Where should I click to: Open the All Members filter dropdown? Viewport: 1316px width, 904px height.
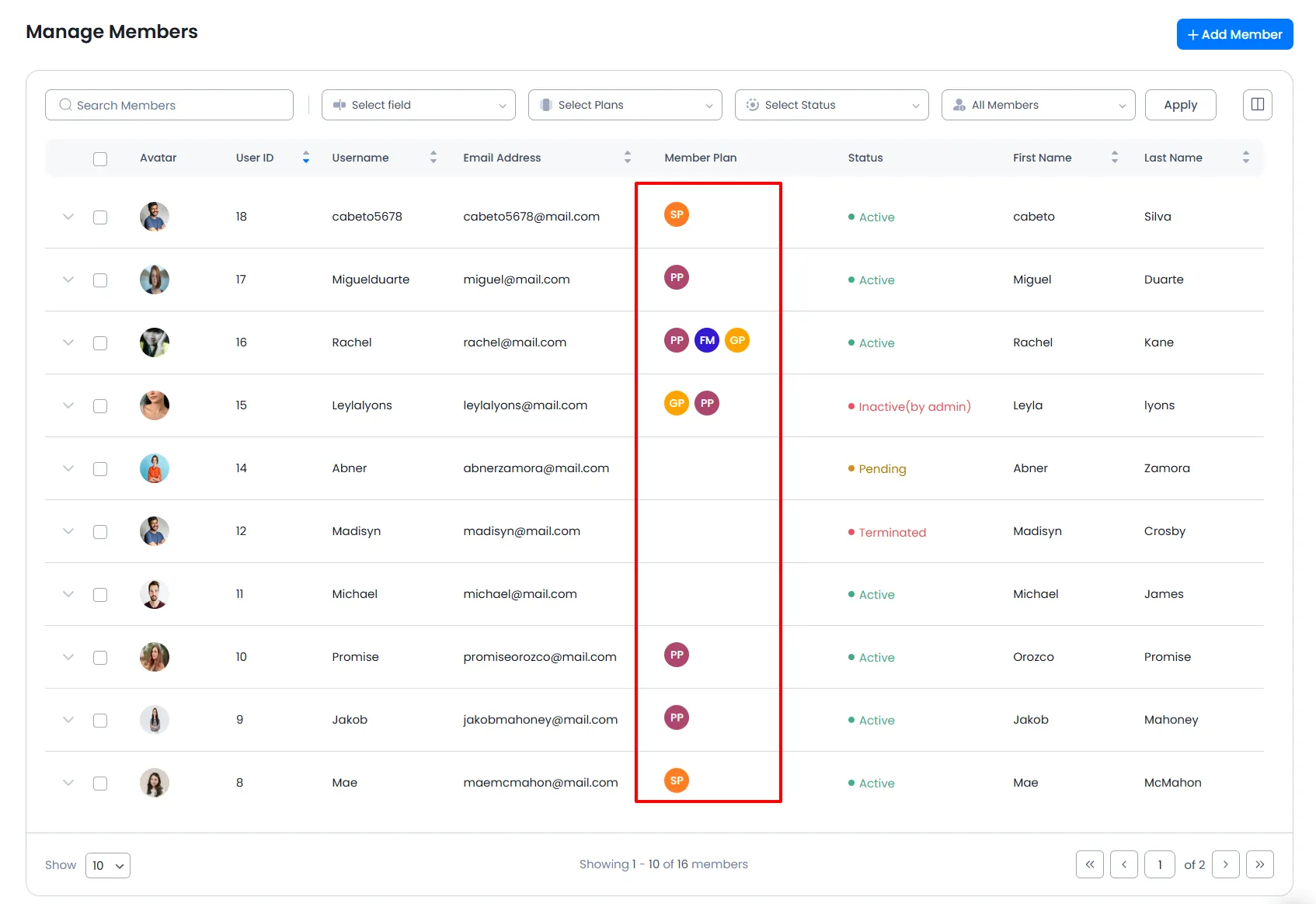pyautogui.click(x=1038, y=105)
